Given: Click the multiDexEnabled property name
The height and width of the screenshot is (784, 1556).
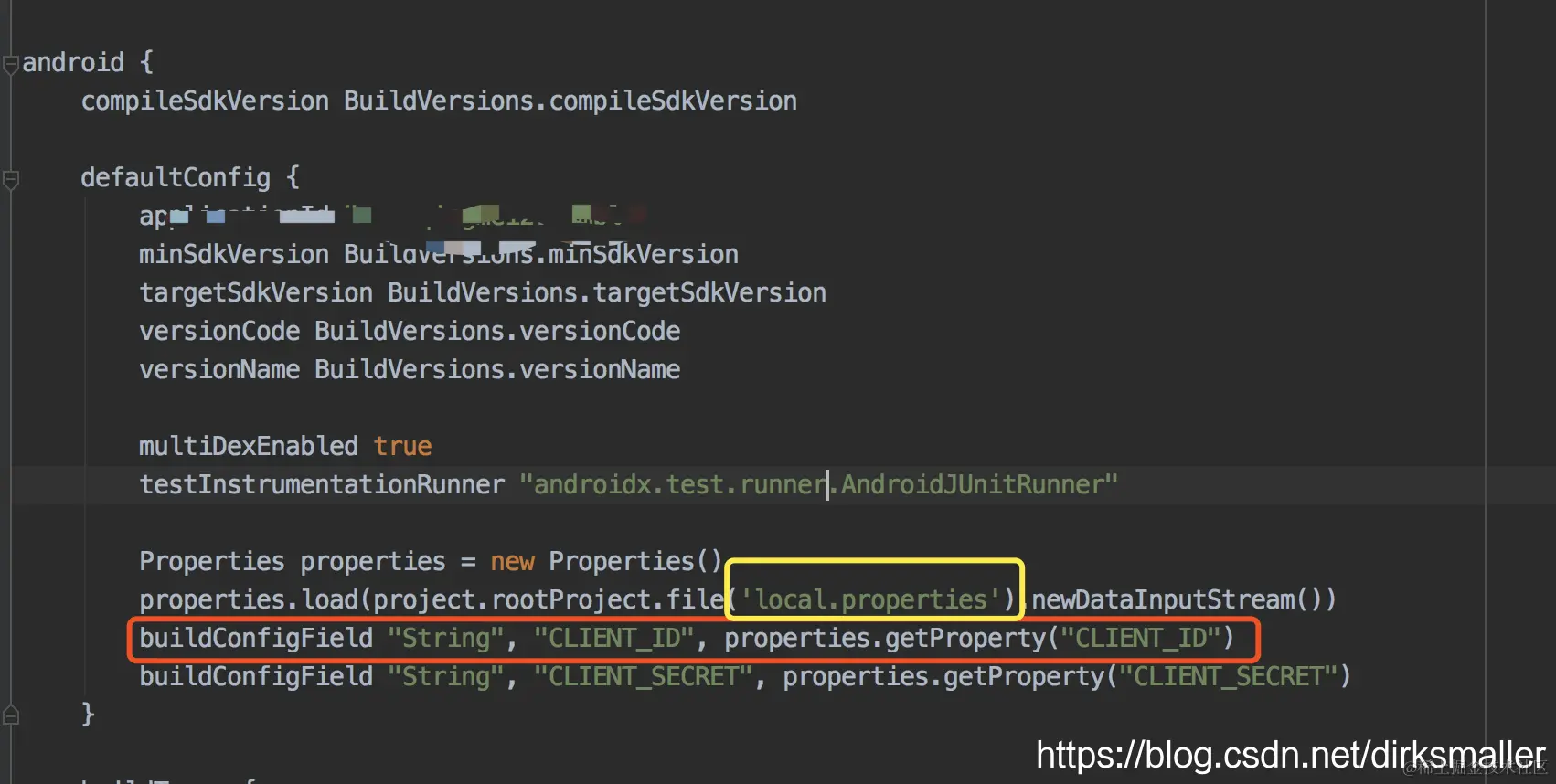Looking at the screenshot, I should 249,446.
